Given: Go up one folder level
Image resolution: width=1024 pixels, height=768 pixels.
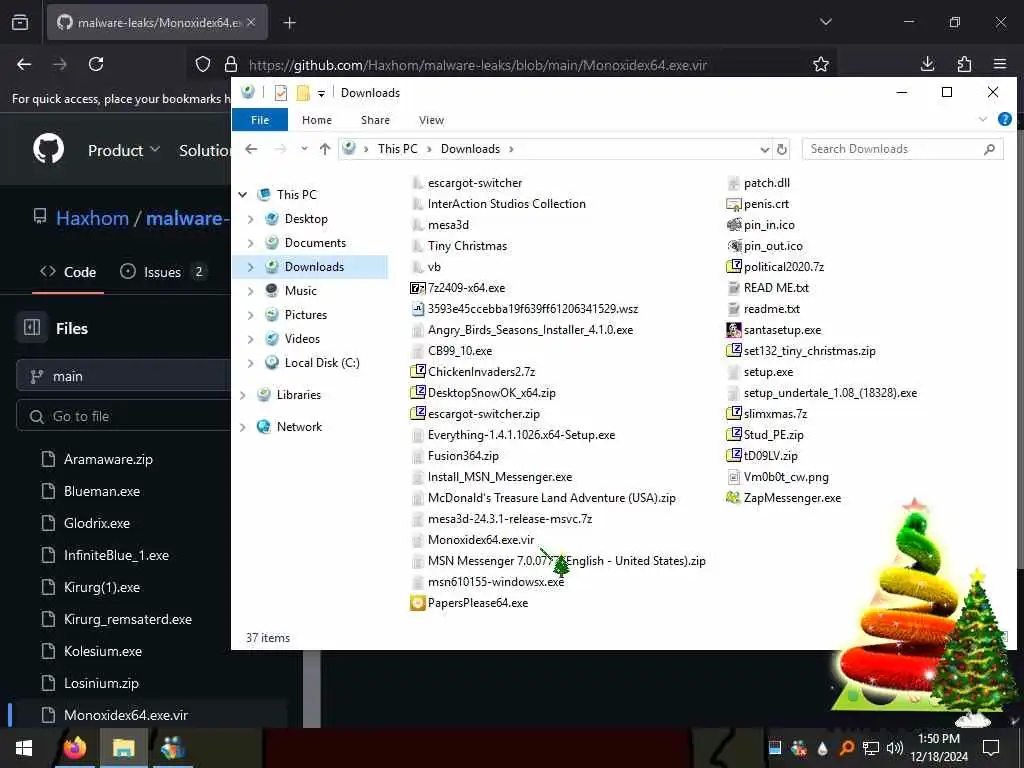Looking at the screenshot, I should (325, 149).
